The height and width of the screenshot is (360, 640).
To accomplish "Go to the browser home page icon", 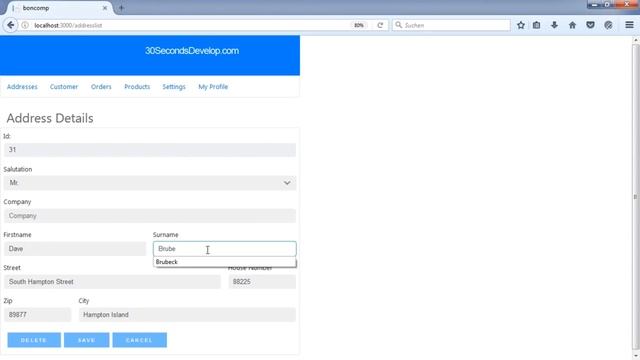I will [x=572, y=25].
